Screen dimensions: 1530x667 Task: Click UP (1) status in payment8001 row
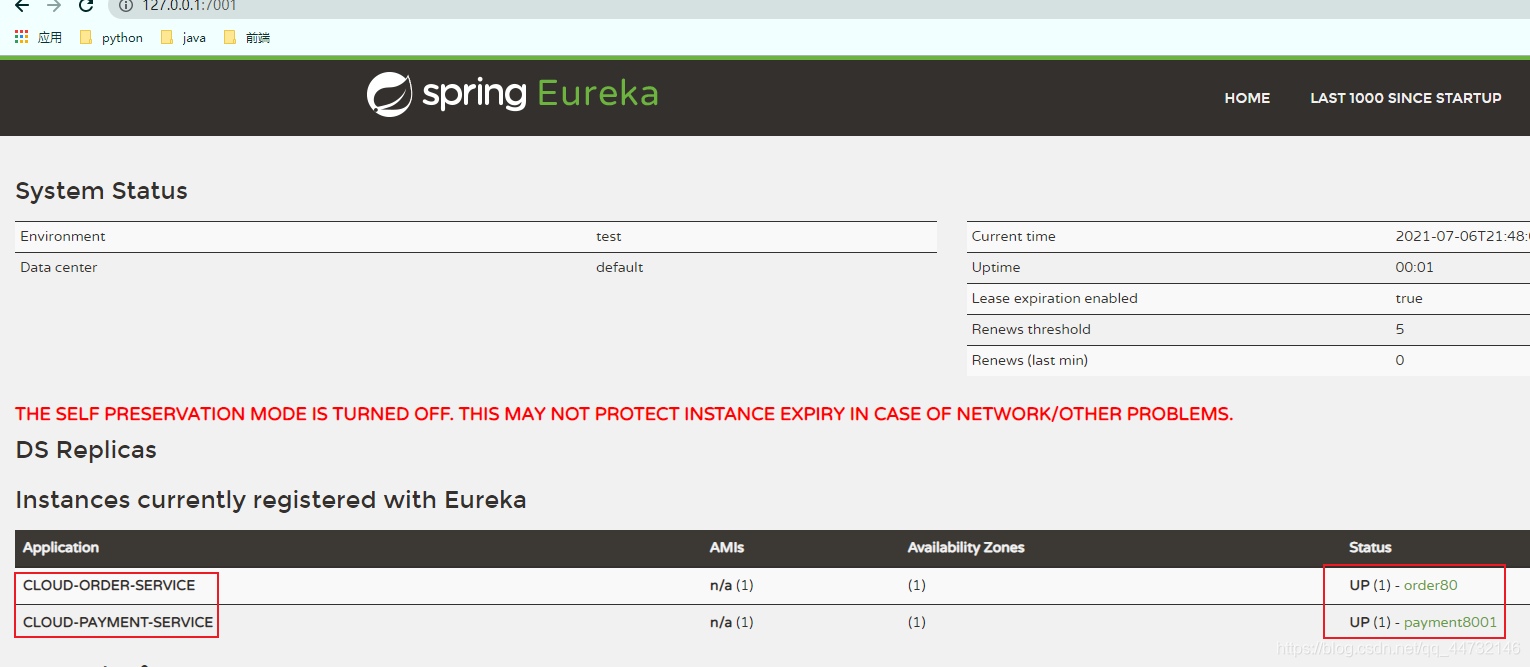[1370, 622]
